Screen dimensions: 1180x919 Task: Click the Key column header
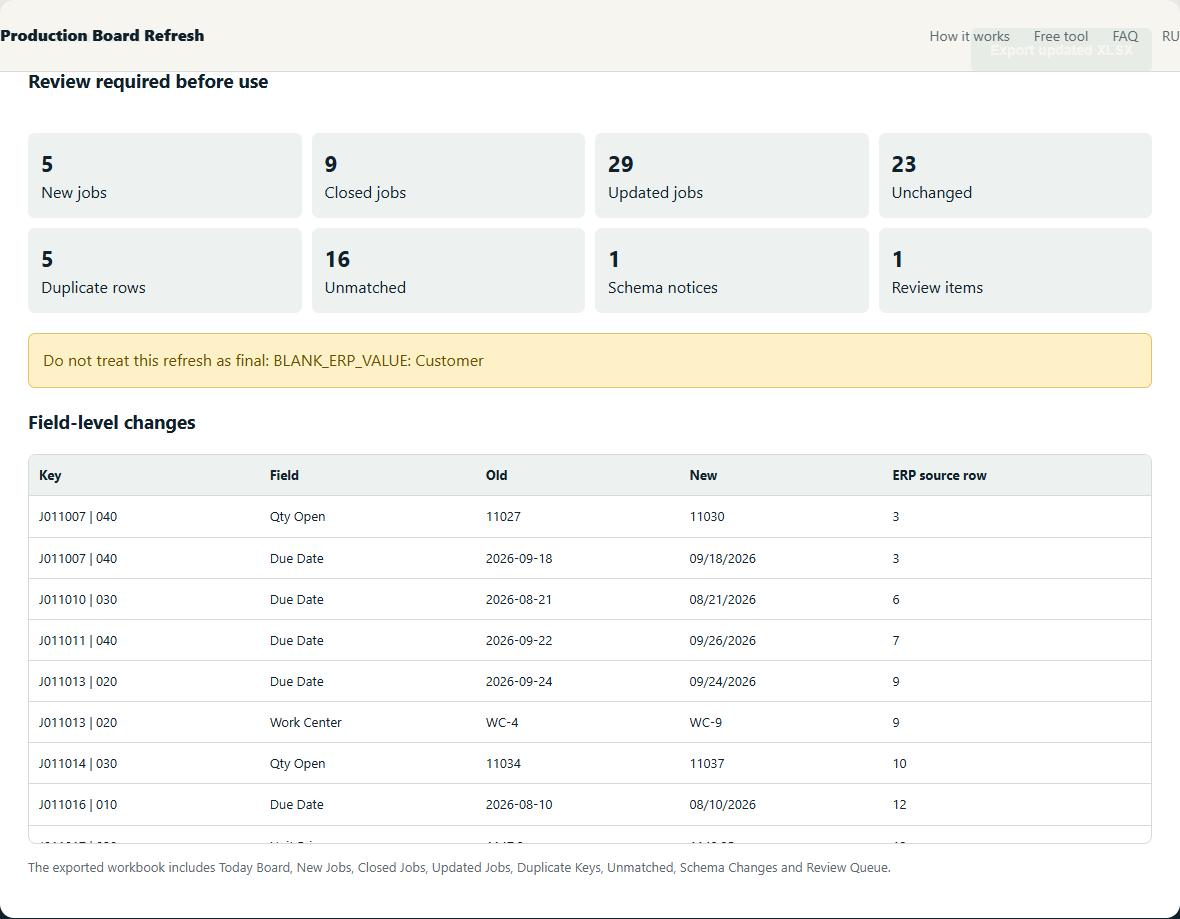pyautogui.click(x=50, y=475)
